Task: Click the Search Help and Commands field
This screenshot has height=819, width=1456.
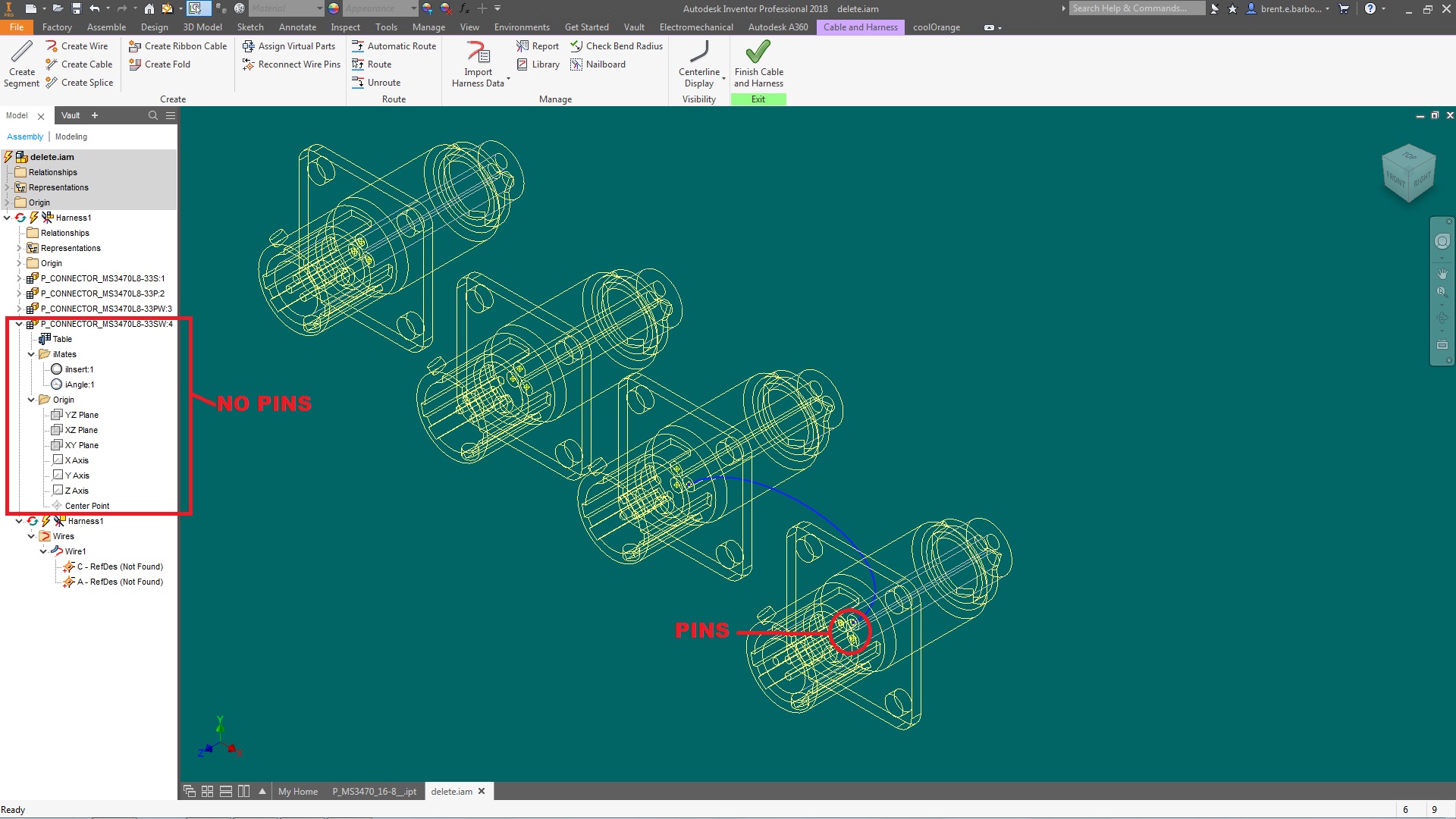Action: click(1136, 8)
